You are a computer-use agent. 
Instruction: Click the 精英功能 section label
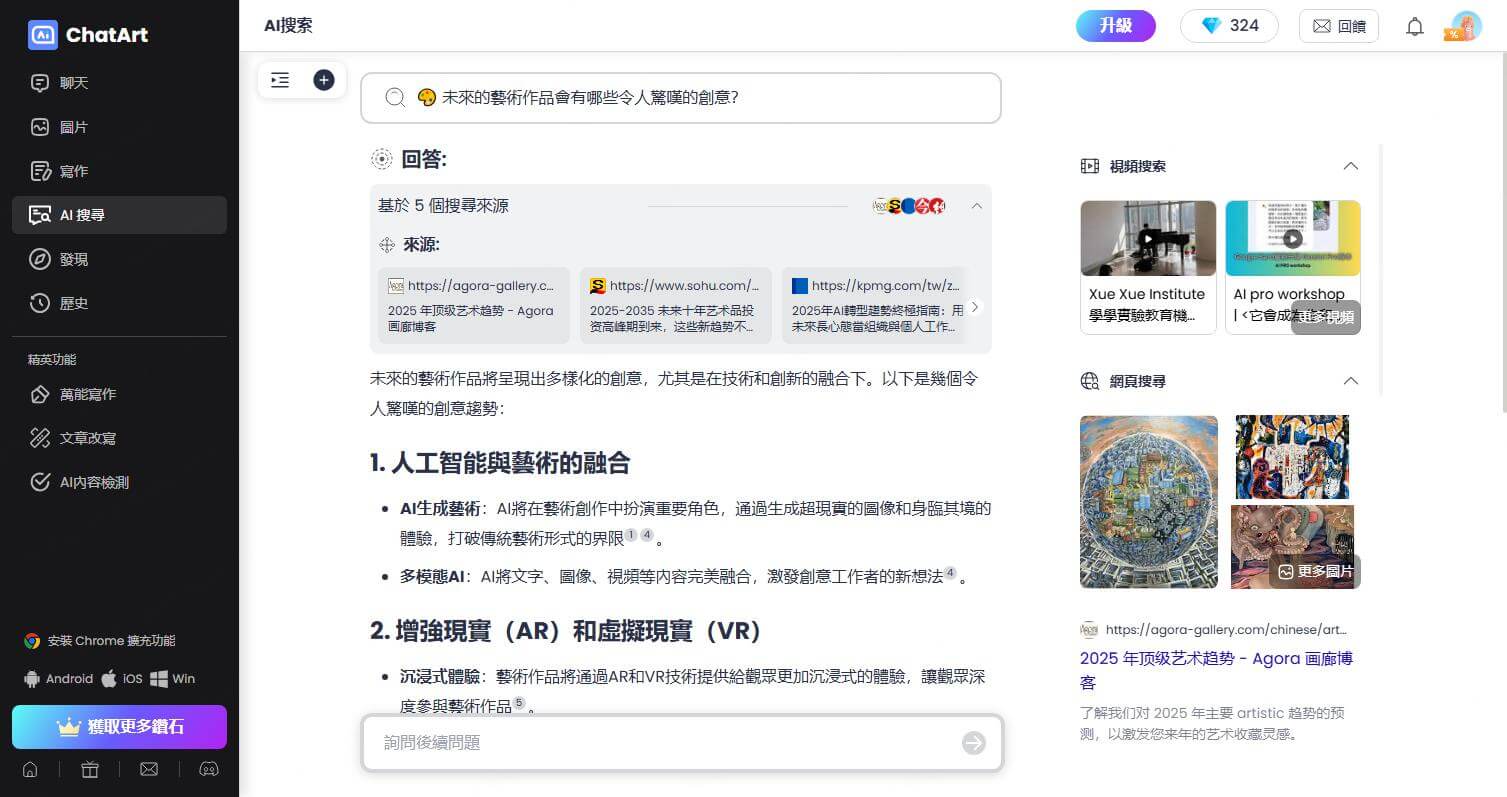pyautogui.click(x=52, y=360)
